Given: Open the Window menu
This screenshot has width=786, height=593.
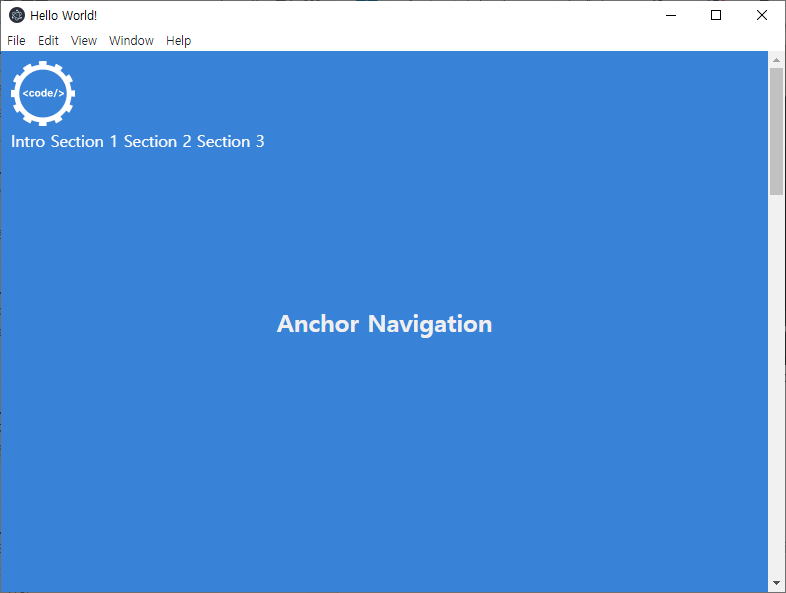Looking at the screenshot, I should coord(131,41).
